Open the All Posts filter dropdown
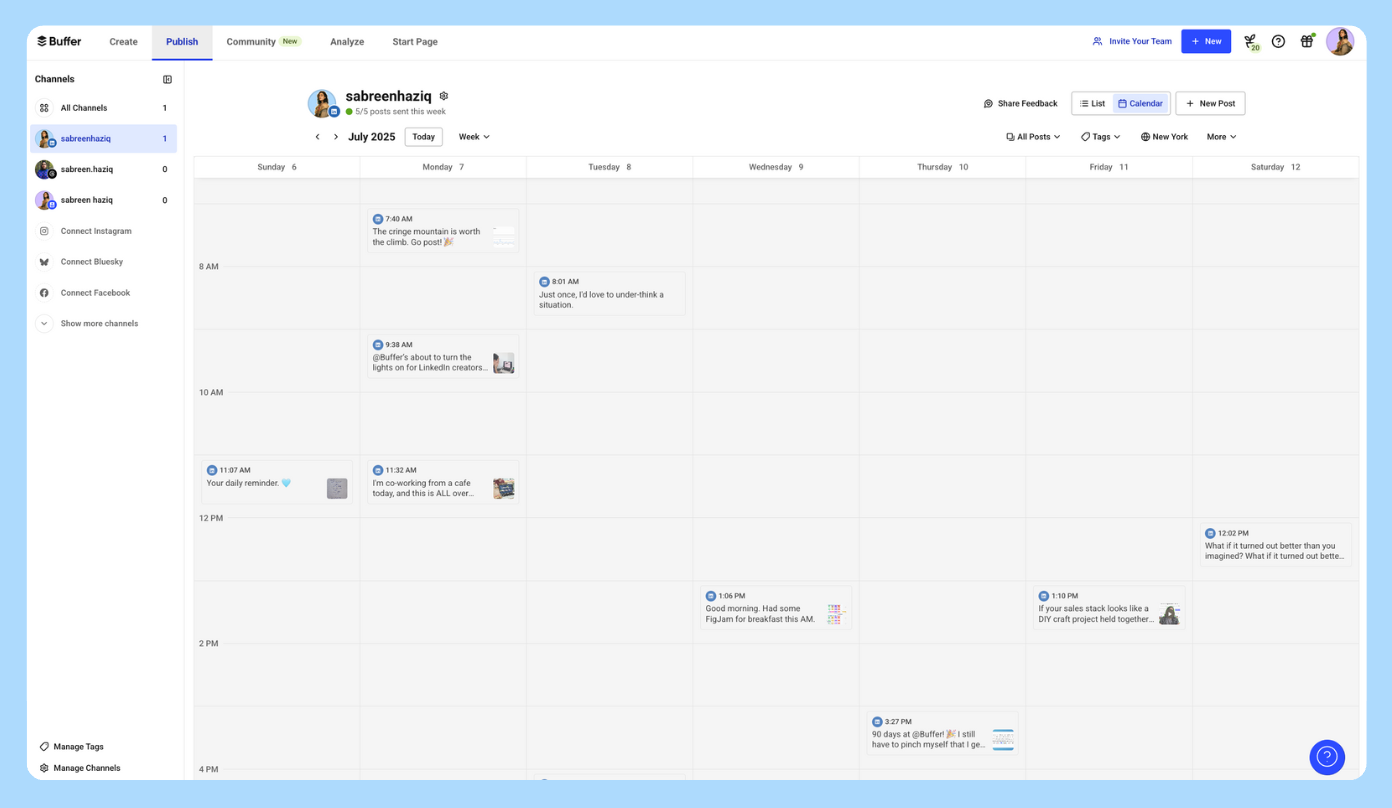 pos(1032,136)
